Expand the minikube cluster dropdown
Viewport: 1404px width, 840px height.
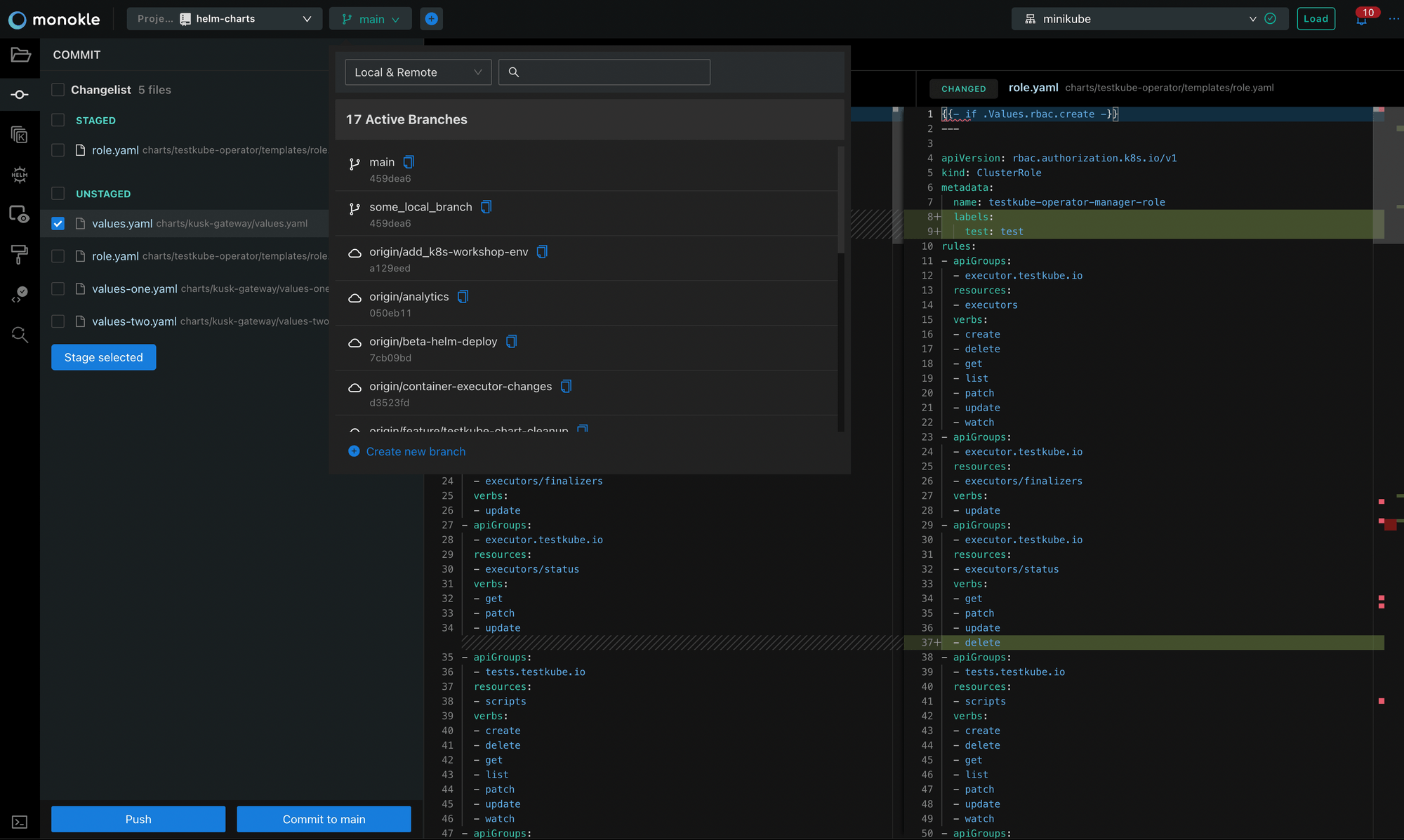[1252, 19]
